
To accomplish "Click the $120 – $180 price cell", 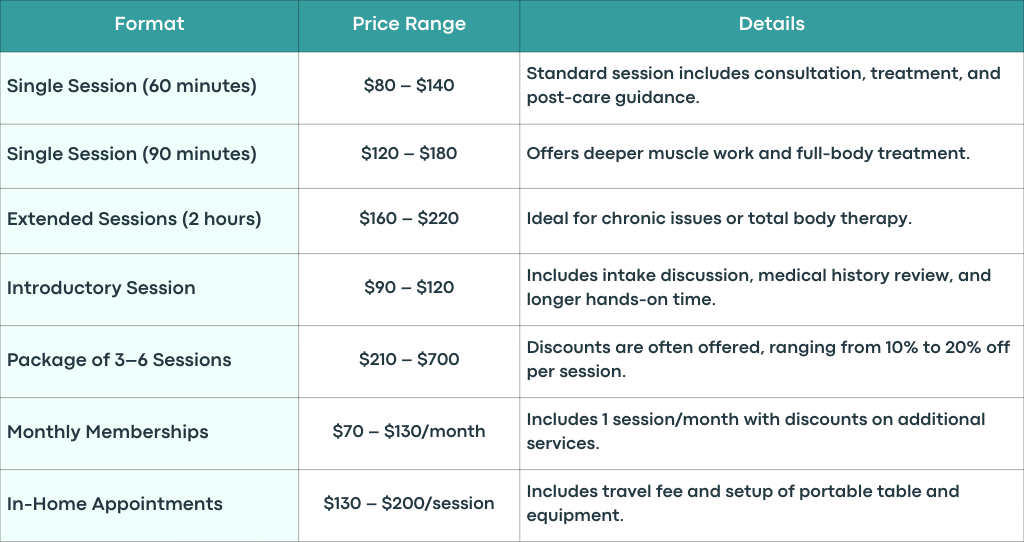I will [409, 156].
